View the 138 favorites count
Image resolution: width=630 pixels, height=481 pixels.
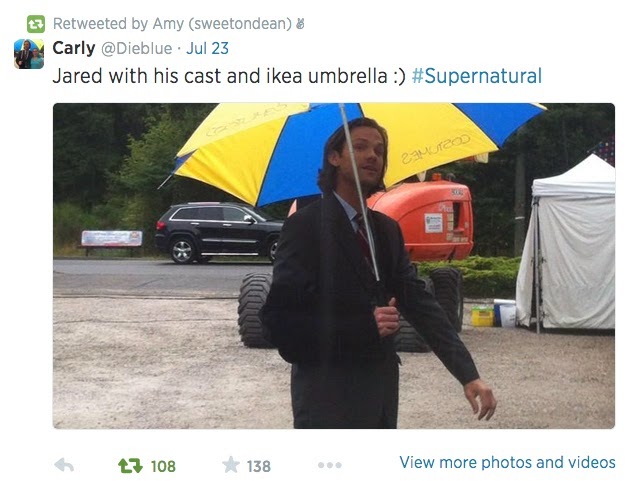(258, 467)
